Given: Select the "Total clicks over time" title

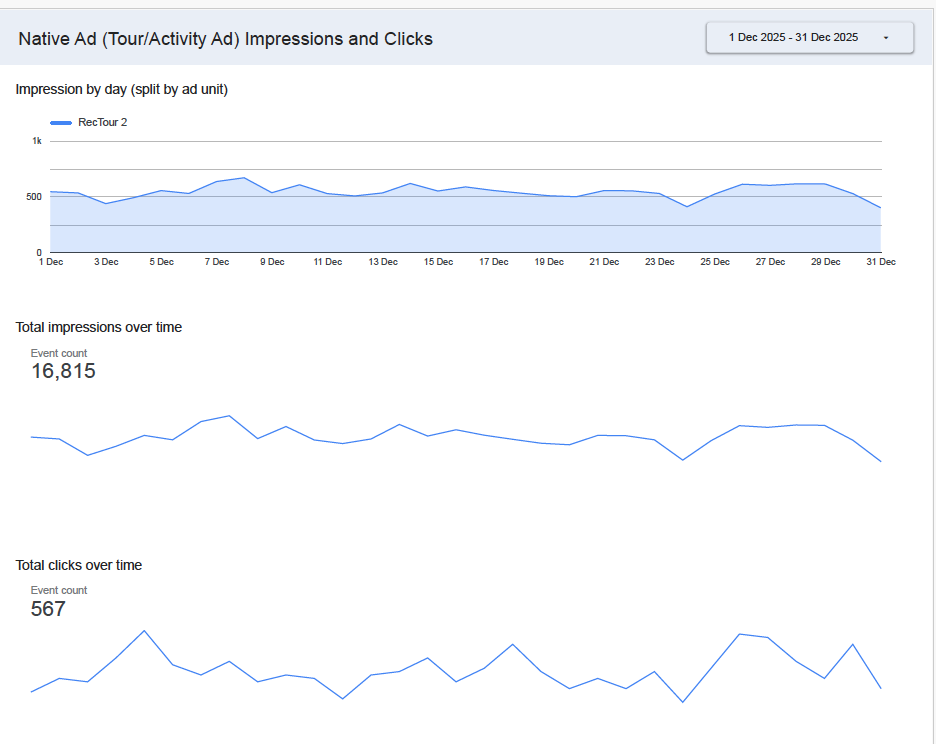Looking at the screenshot, I should [x=79, y=565].
